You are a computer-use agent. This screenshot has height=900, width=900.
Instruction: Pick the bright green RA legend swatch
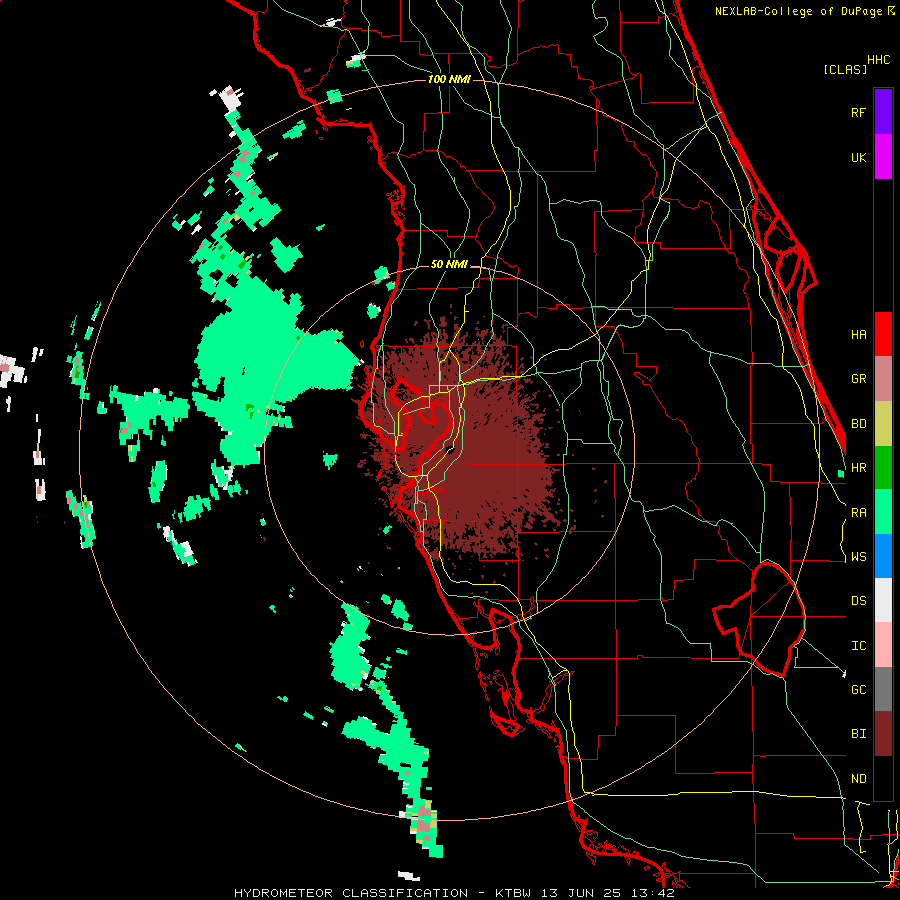tap(883, 512)
